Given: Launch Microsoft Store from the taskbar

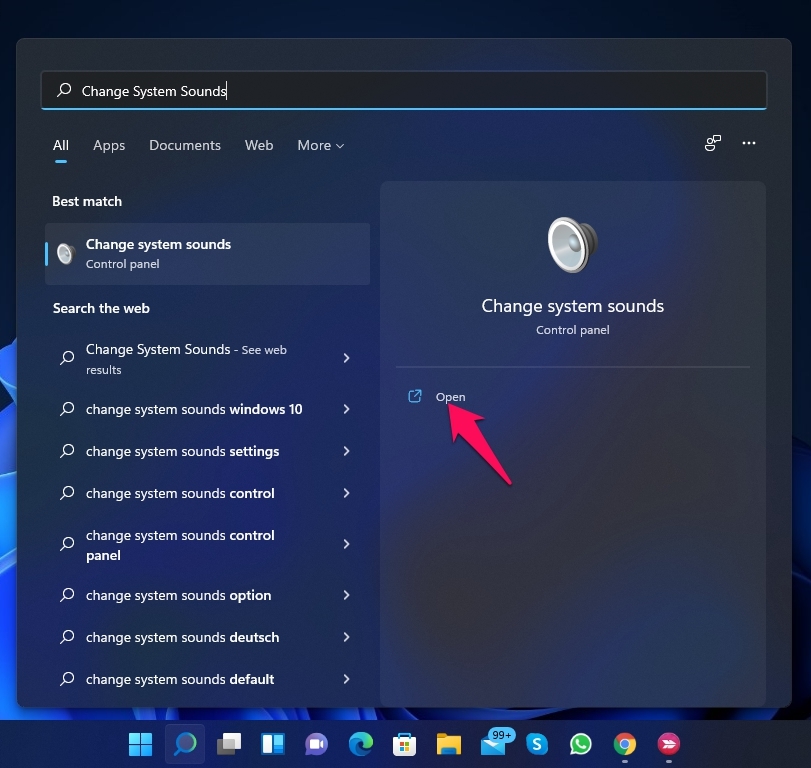Looking at the screenshot, I should [x=404, y=744].
